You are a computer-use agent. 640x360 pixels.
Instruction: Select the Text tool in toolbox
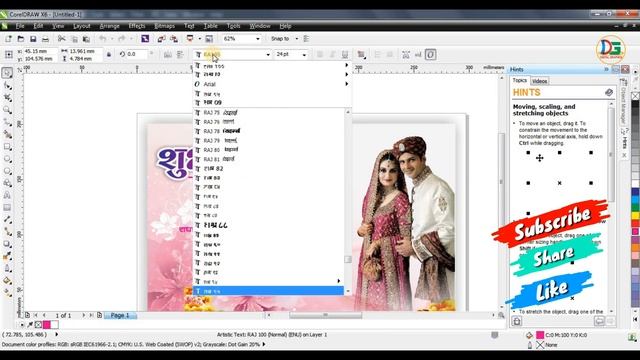pyautogui.click(x=7, y=196)
